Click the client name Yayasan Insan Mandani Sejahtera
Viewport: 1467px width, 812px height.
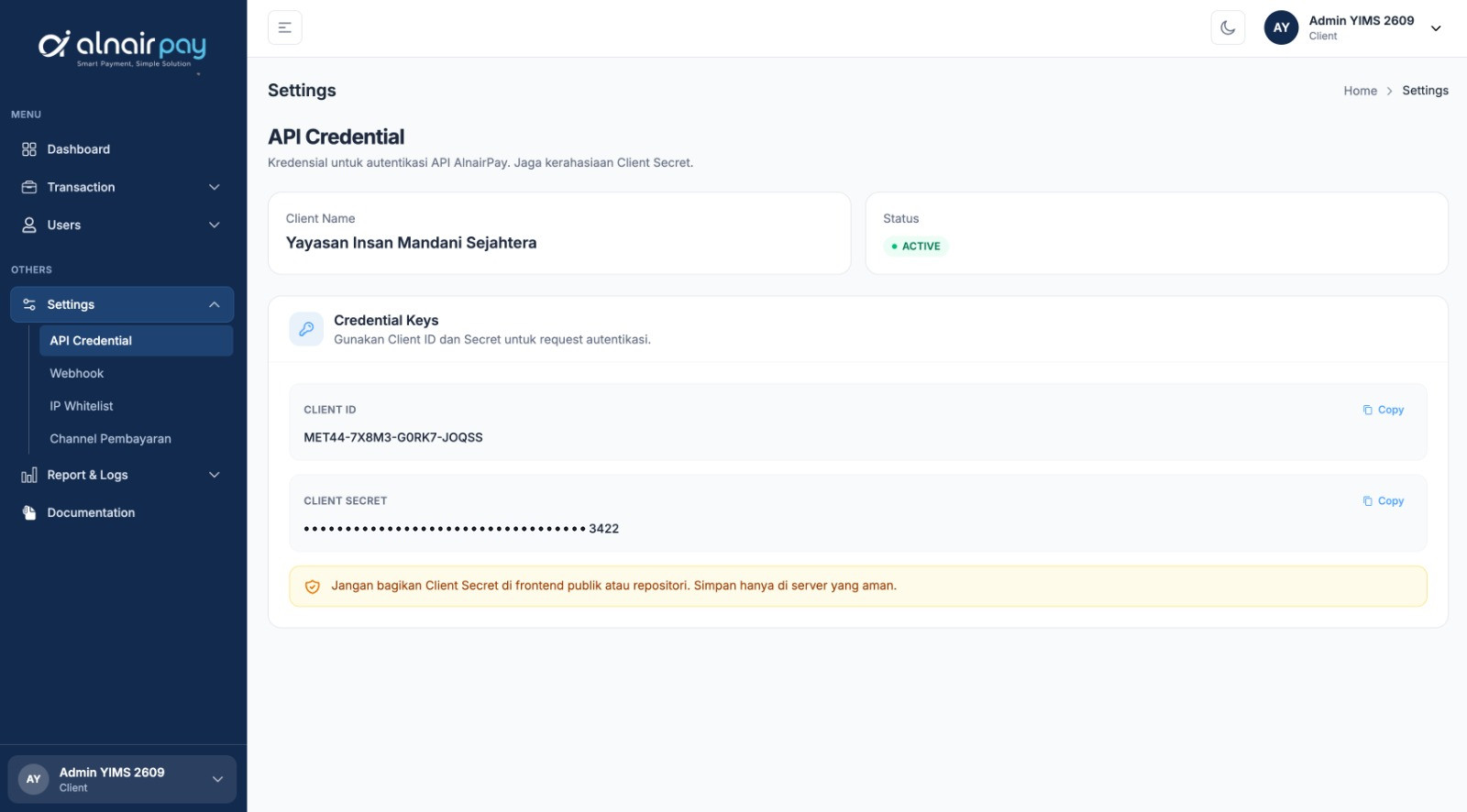pos(411,243)
